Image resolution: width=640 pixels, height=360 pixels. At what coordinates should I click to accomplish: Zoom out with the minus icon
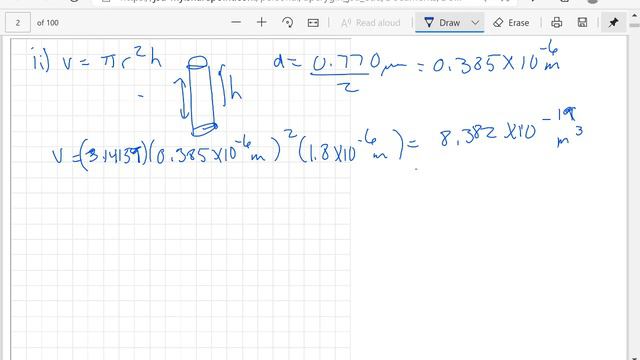(236, 22)
